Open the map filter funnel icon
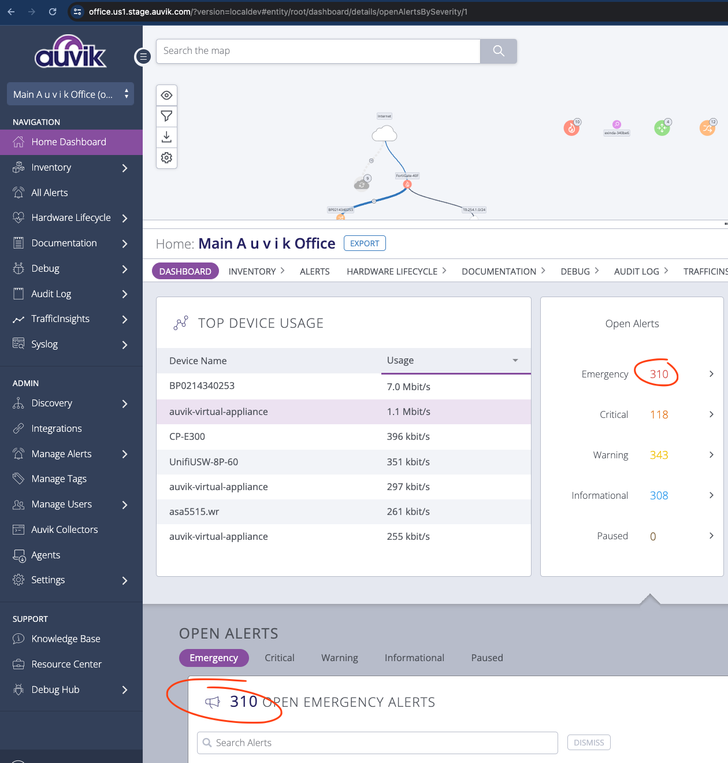The image size is (728, 763). (166, 116)
